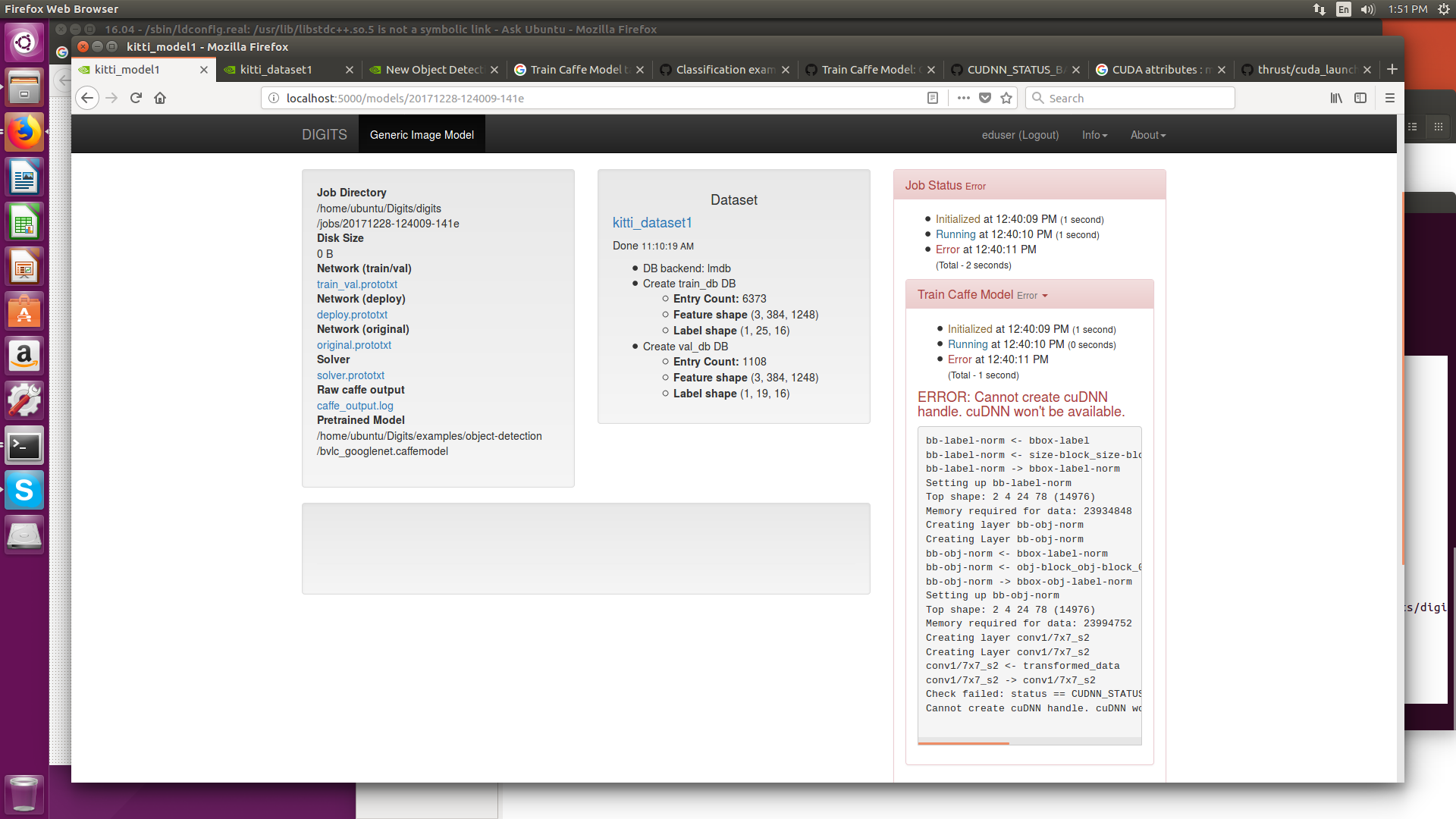Click the Firefox home icon

tap(160, 98)
